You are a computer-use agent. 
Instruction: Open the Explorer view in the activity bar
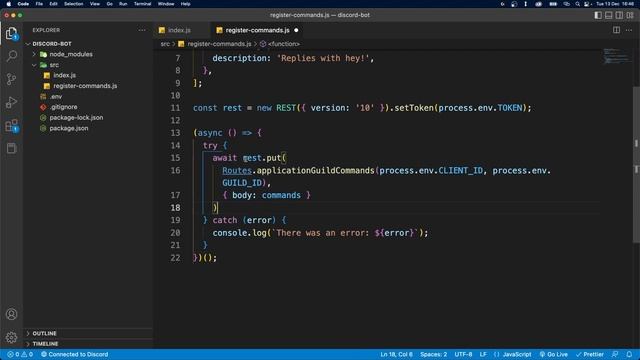(11, 33)
